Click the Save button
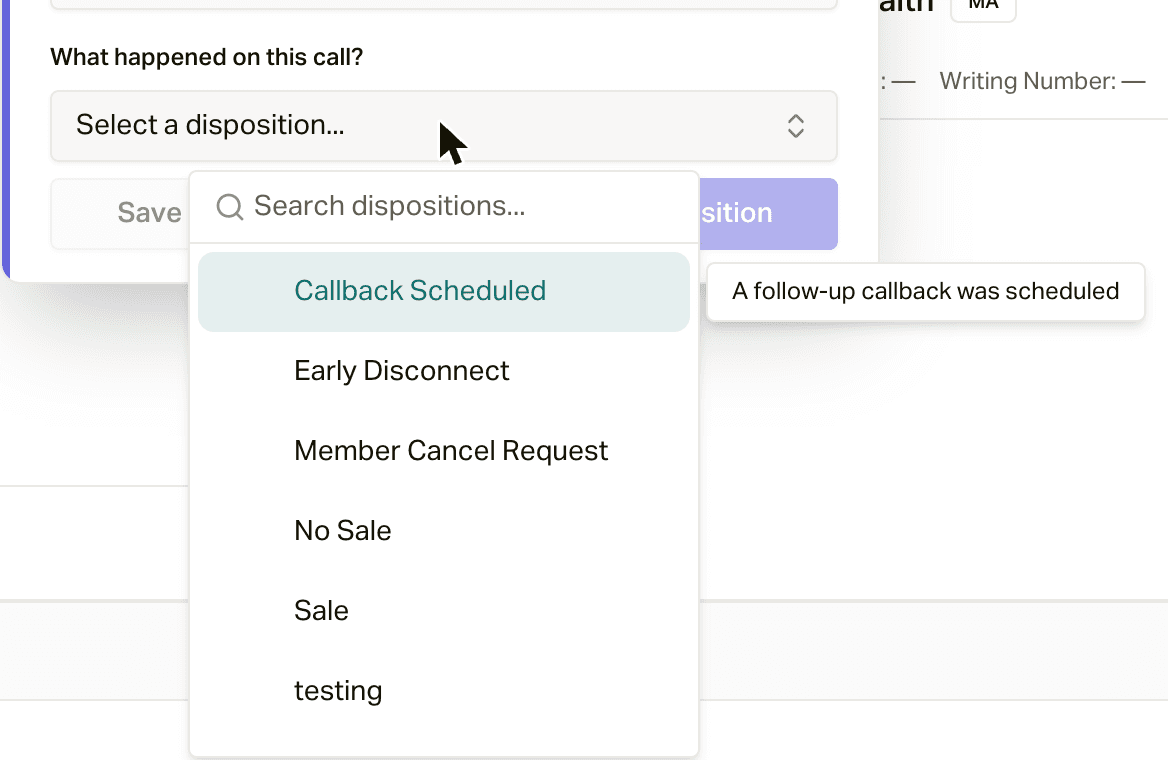Viewport: 1168px width, 760px height. click(121, 213)
